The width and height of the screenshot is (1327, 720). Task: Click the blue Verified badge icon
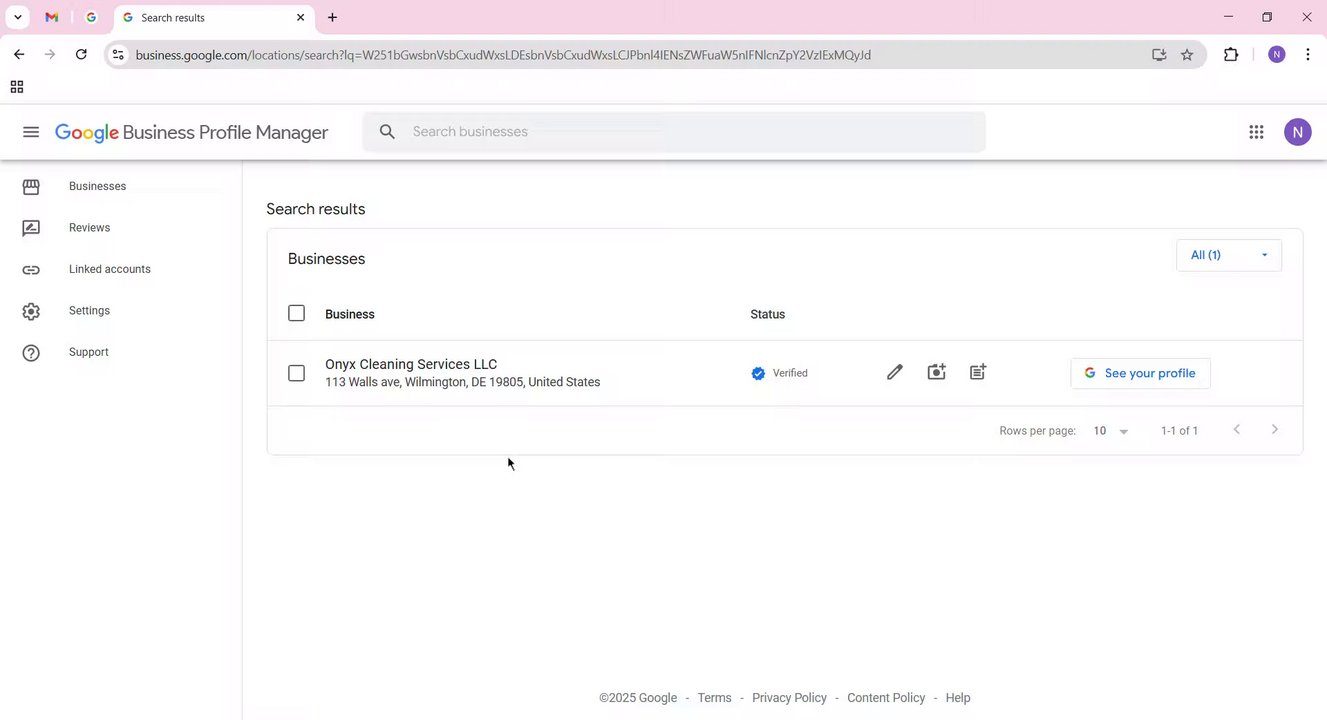tap(758, 374)
